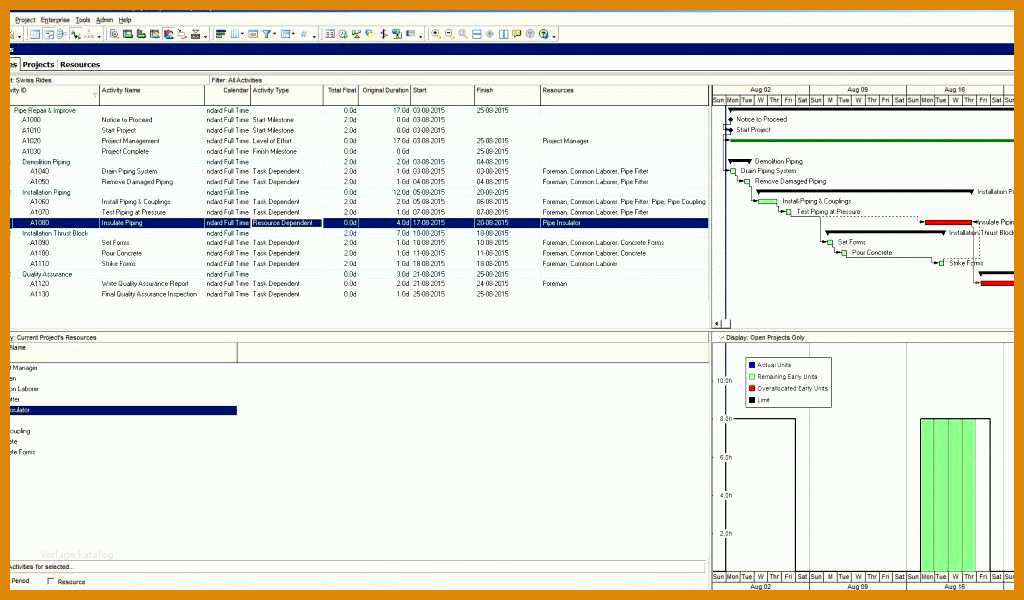Open the Bars formatting icon
1024x600 pixels.
[x=221, y=34]
